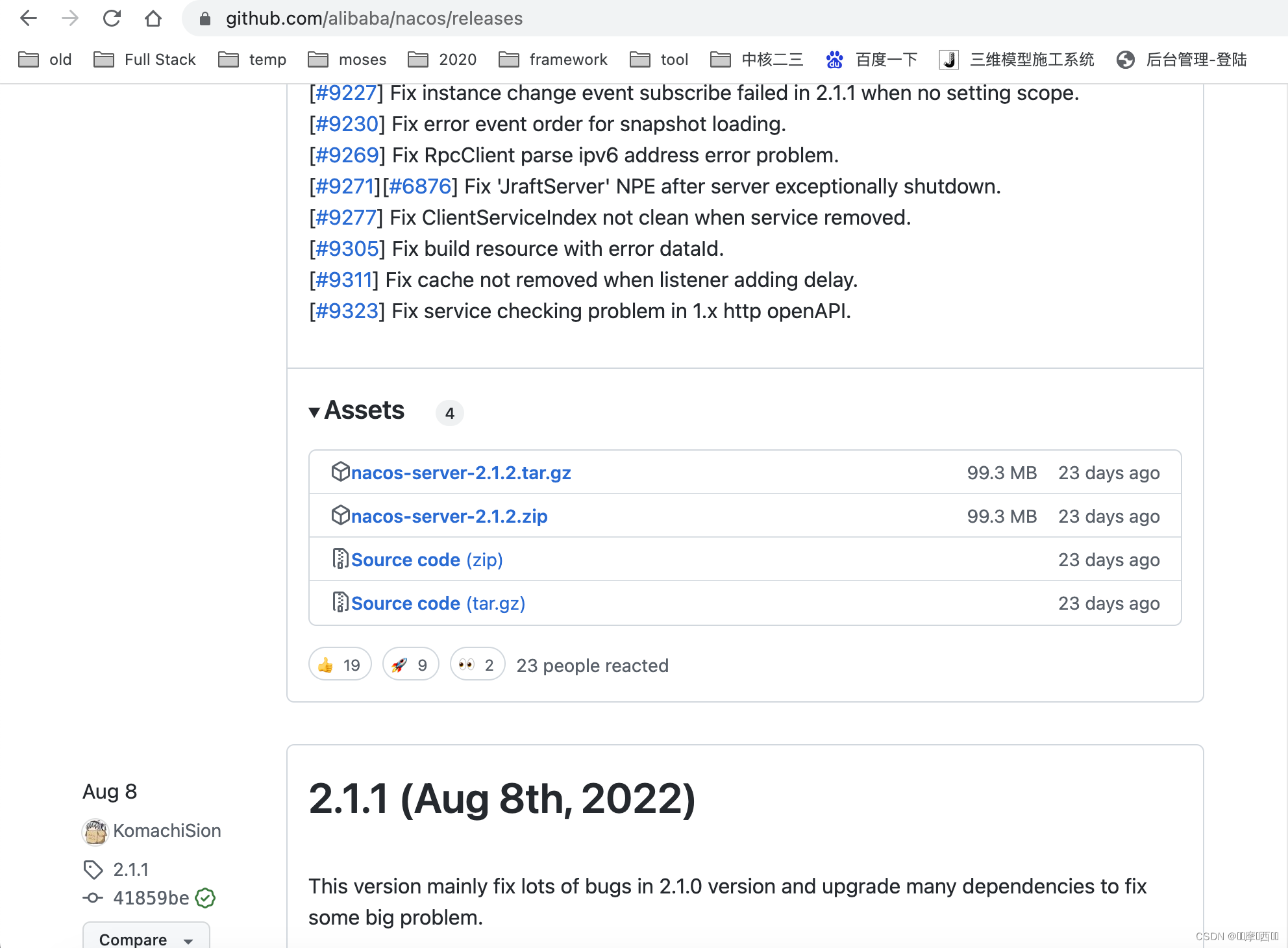The image size is (1288, 948).
Task: Open the KomachiSion profile link
Action: tap(167, 830)
